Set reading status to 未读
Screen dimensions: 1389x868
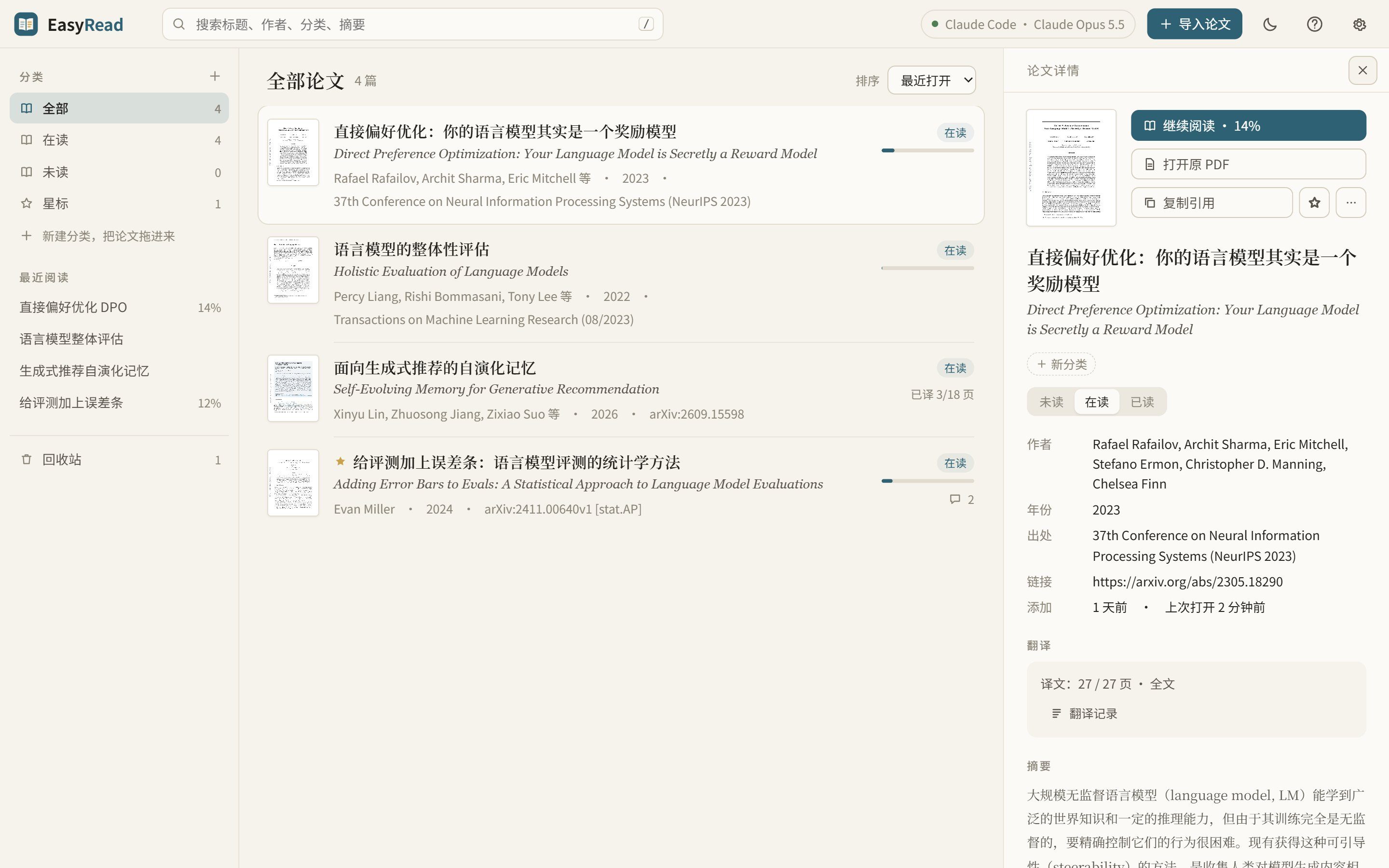[x=1051, y=402]
